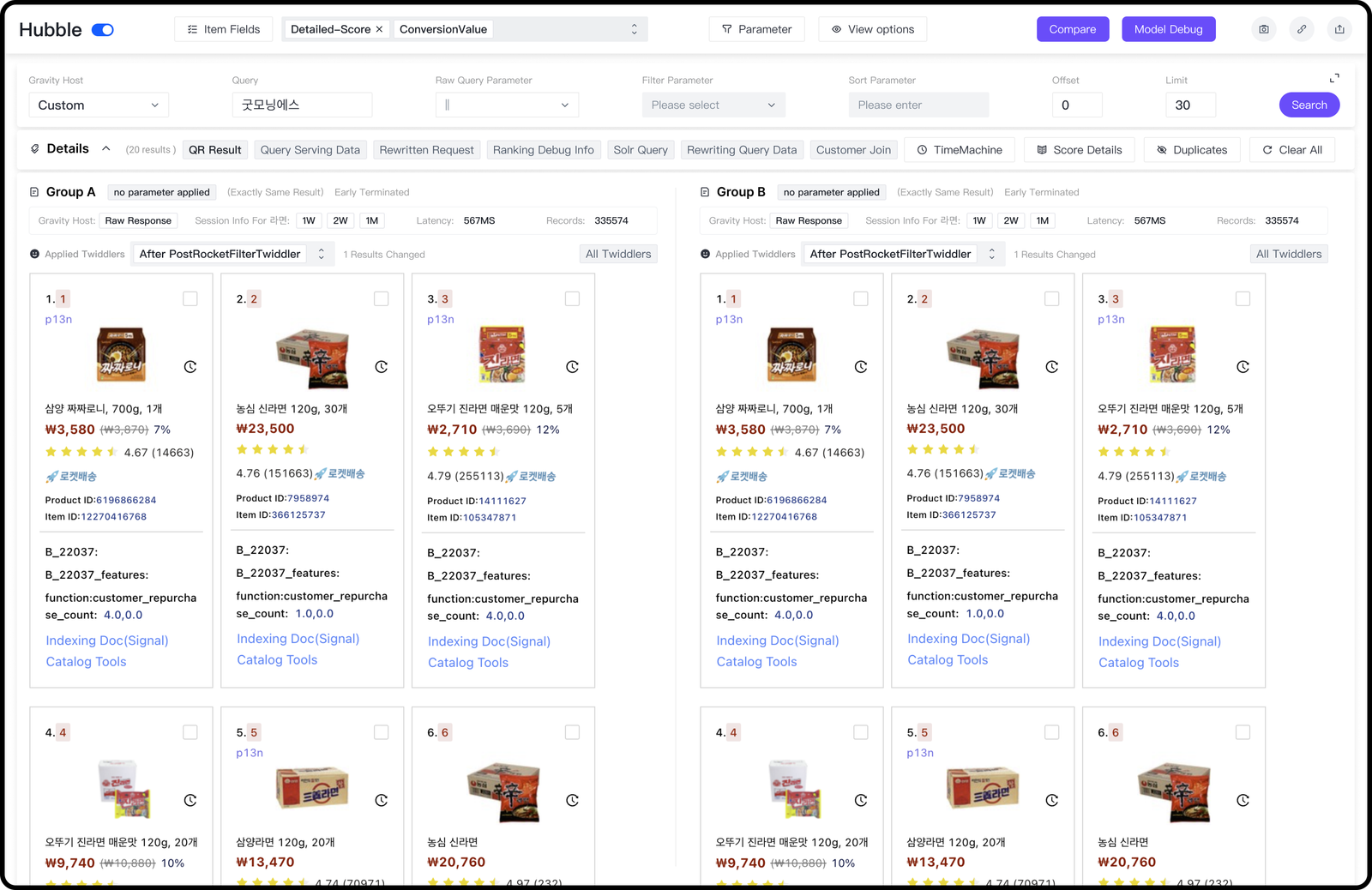Screen dimensions: 1372x890
Task: Click the Compare button
Action: (1073, 29)
